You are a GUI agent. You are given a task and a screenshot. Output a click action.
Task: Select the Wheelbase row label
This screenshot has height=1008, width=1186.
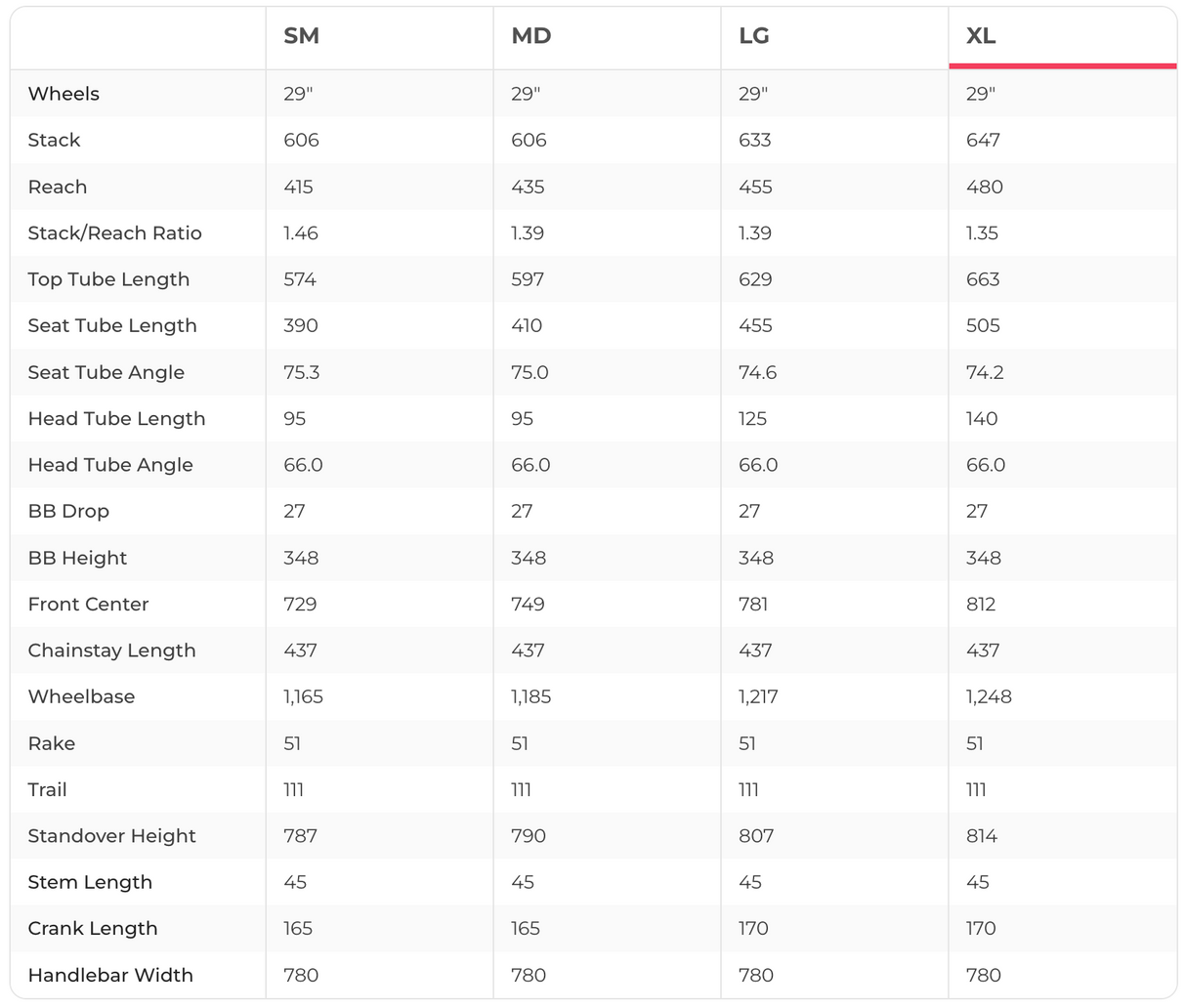pos(81,696)
